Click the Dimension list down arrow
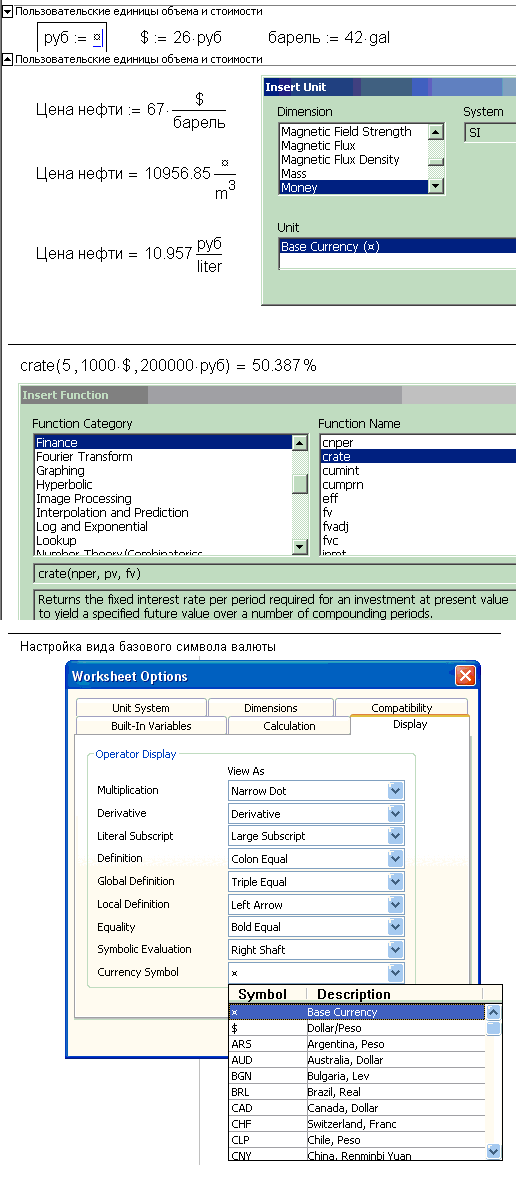 (436, 187)
